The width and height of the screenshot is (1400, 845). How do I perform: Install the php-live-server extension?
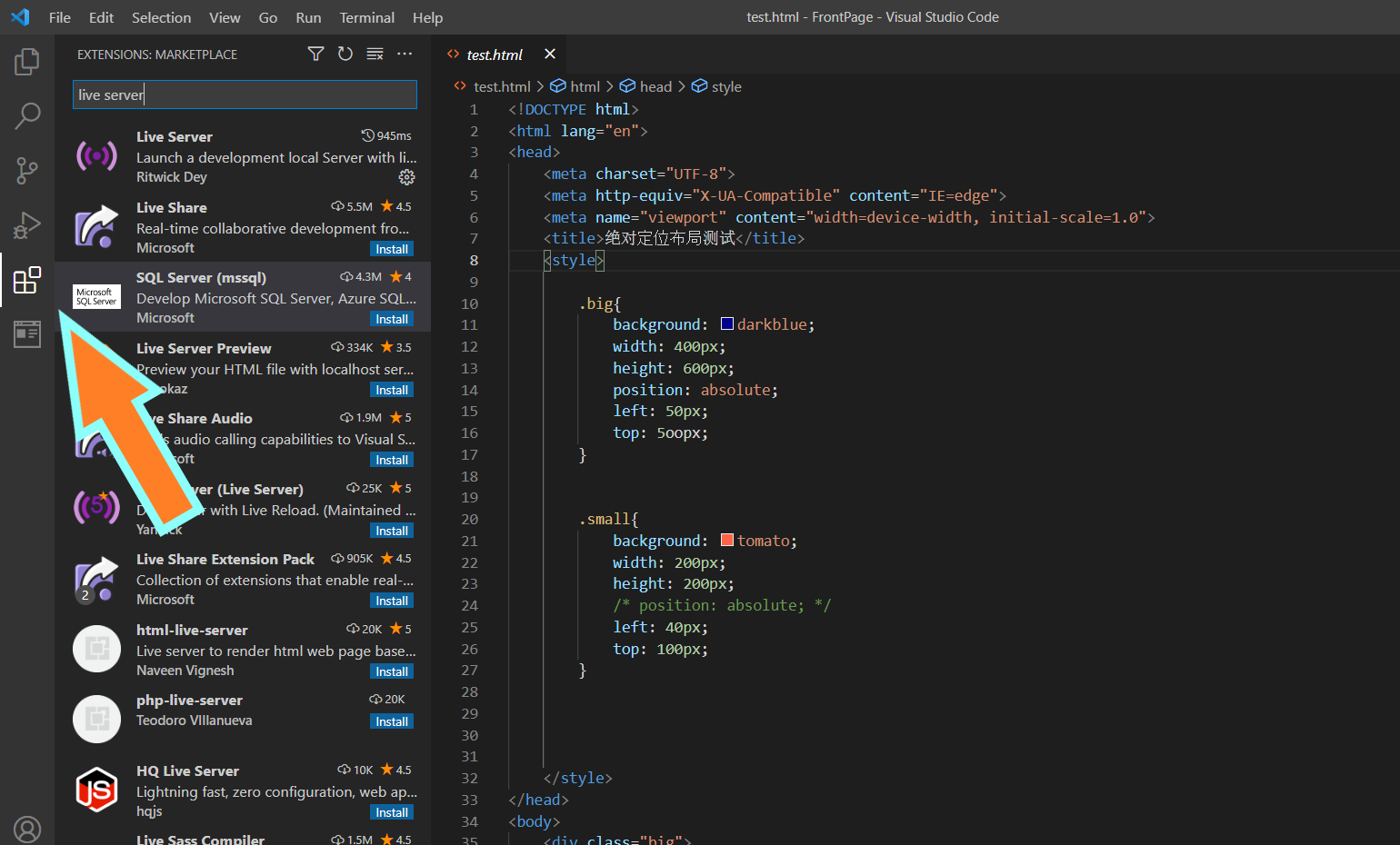(x=392, y=721)
